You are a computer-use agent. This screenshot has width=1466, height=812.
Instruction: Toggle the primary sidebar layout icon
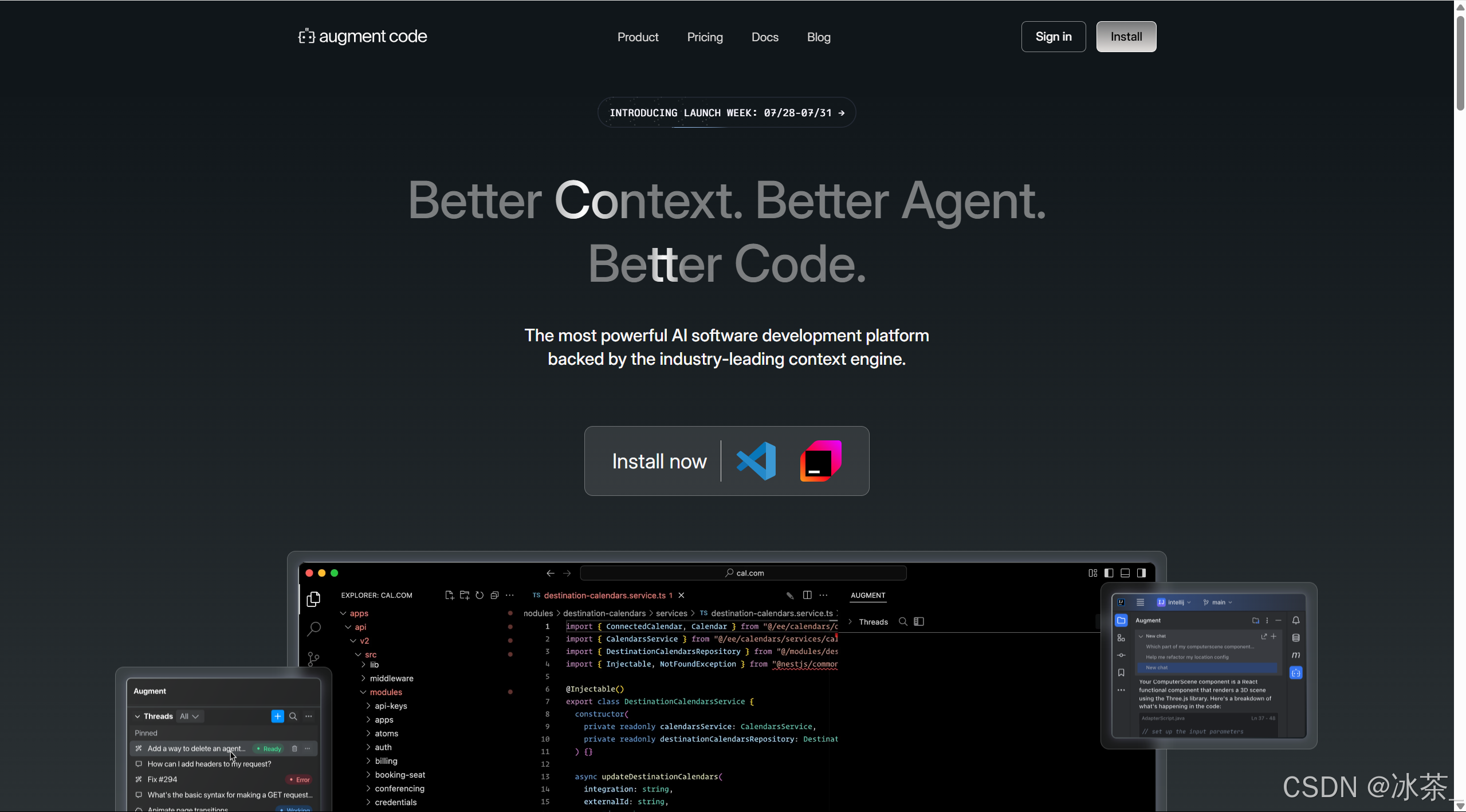pyautogui.click(x=1109, y=573)
